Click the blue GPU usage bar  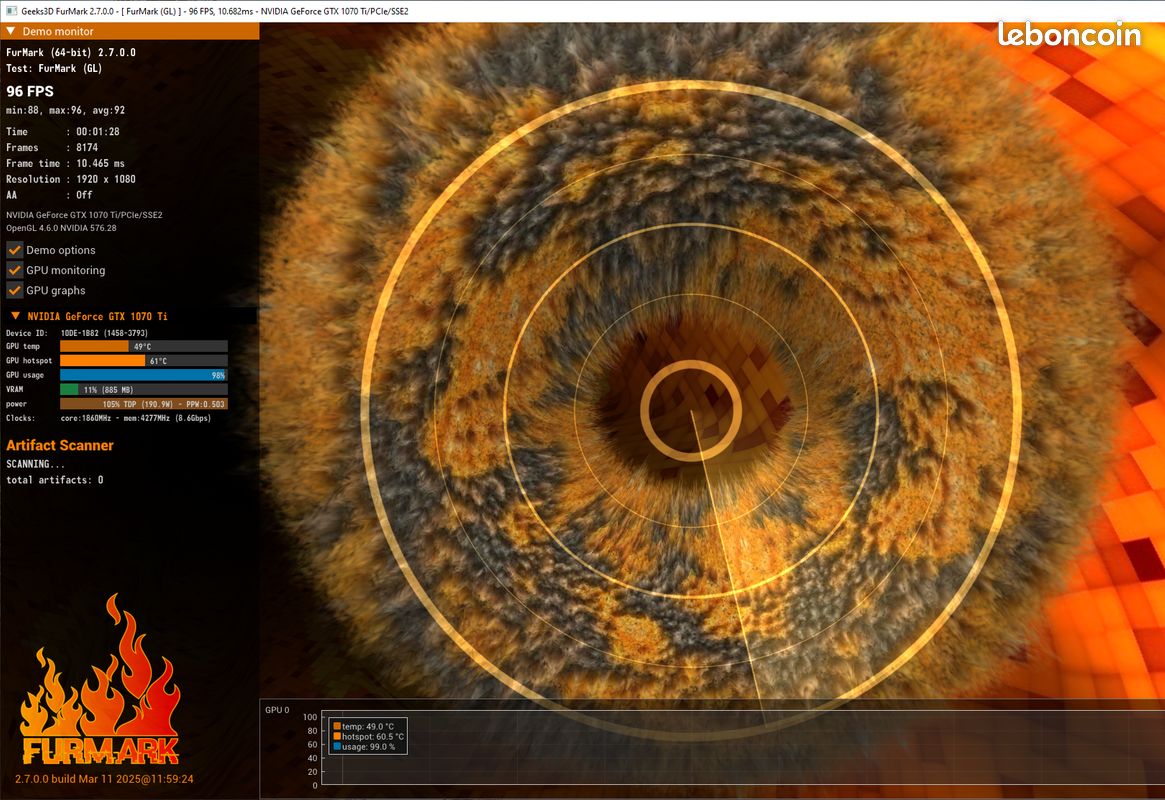click(143, 375)
